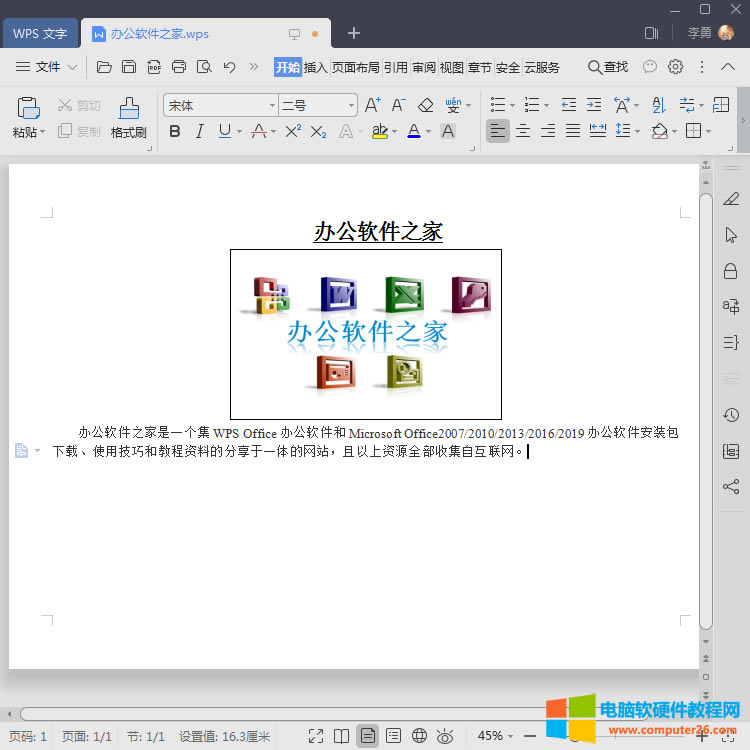Open the 文件 (File) menu button
This screenshot has width=750, height=750.
(x=47, y=67)
